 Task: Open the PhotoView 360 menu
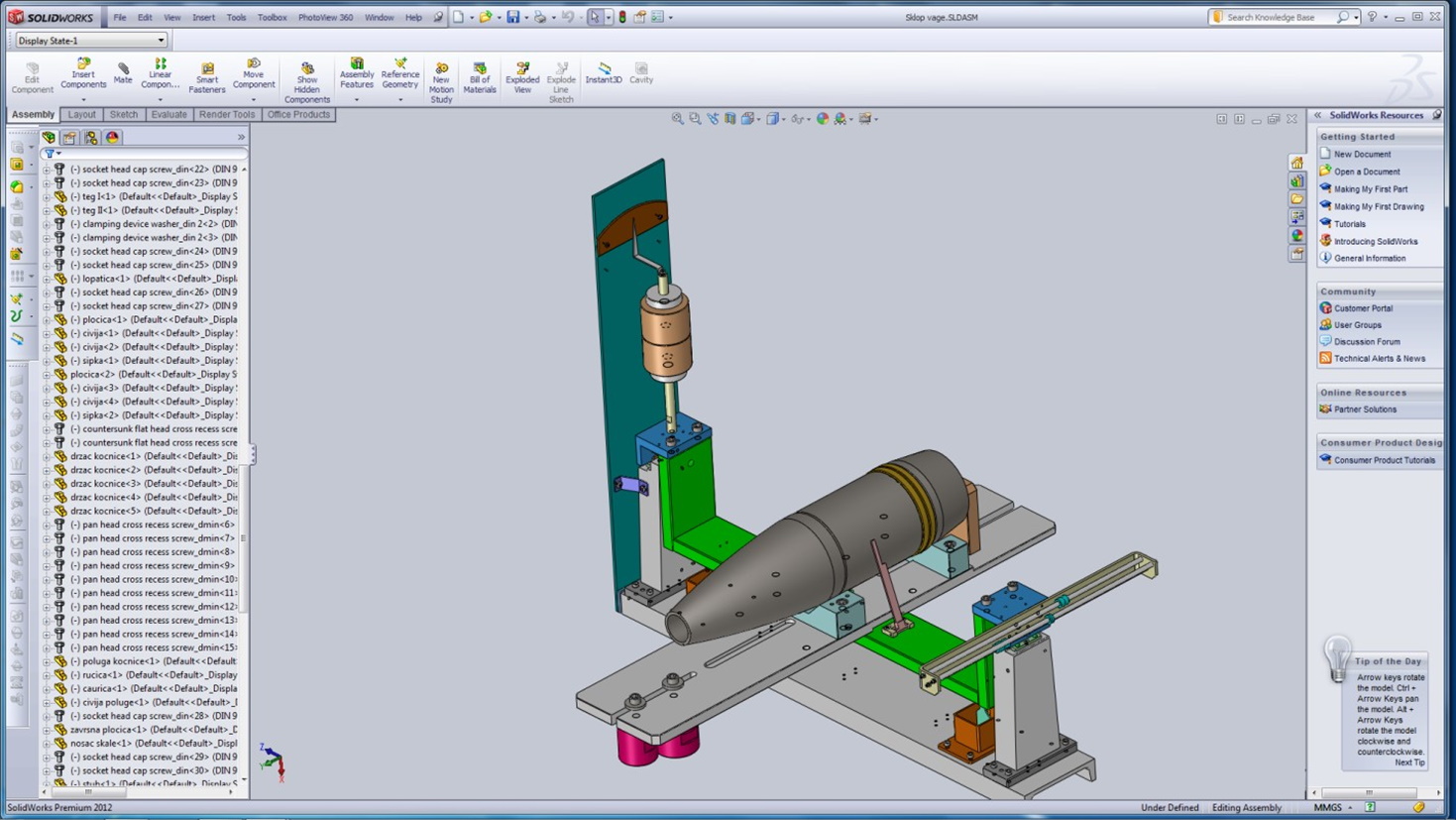(325, 17)
